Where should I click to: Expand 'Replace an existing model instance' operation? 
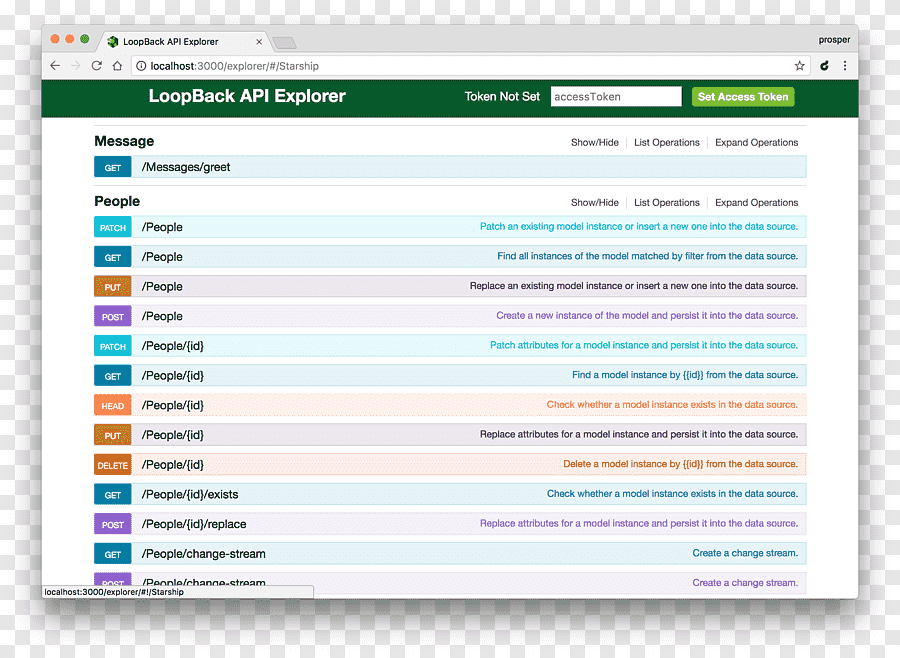(x=634, y=286)
